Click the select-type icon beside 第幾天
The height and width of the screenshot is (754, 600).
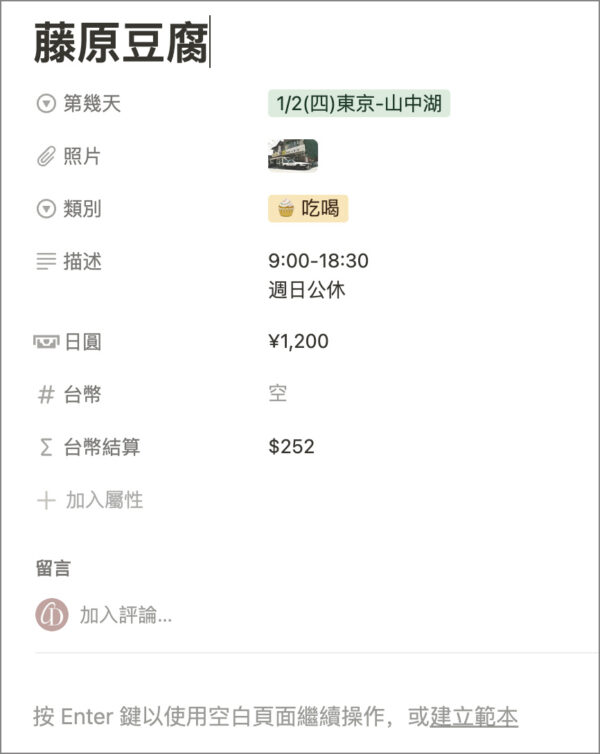pos(45,104)
